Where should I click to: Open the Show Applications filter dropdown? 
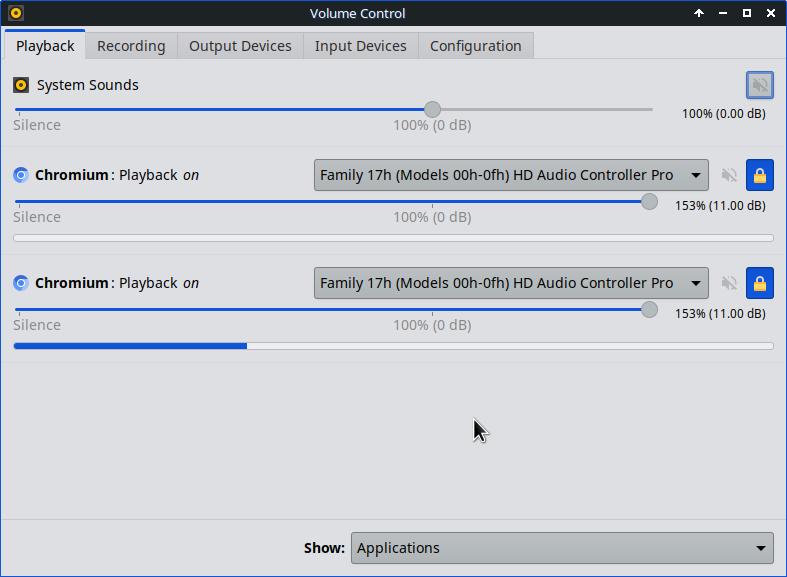pos(562,548)
